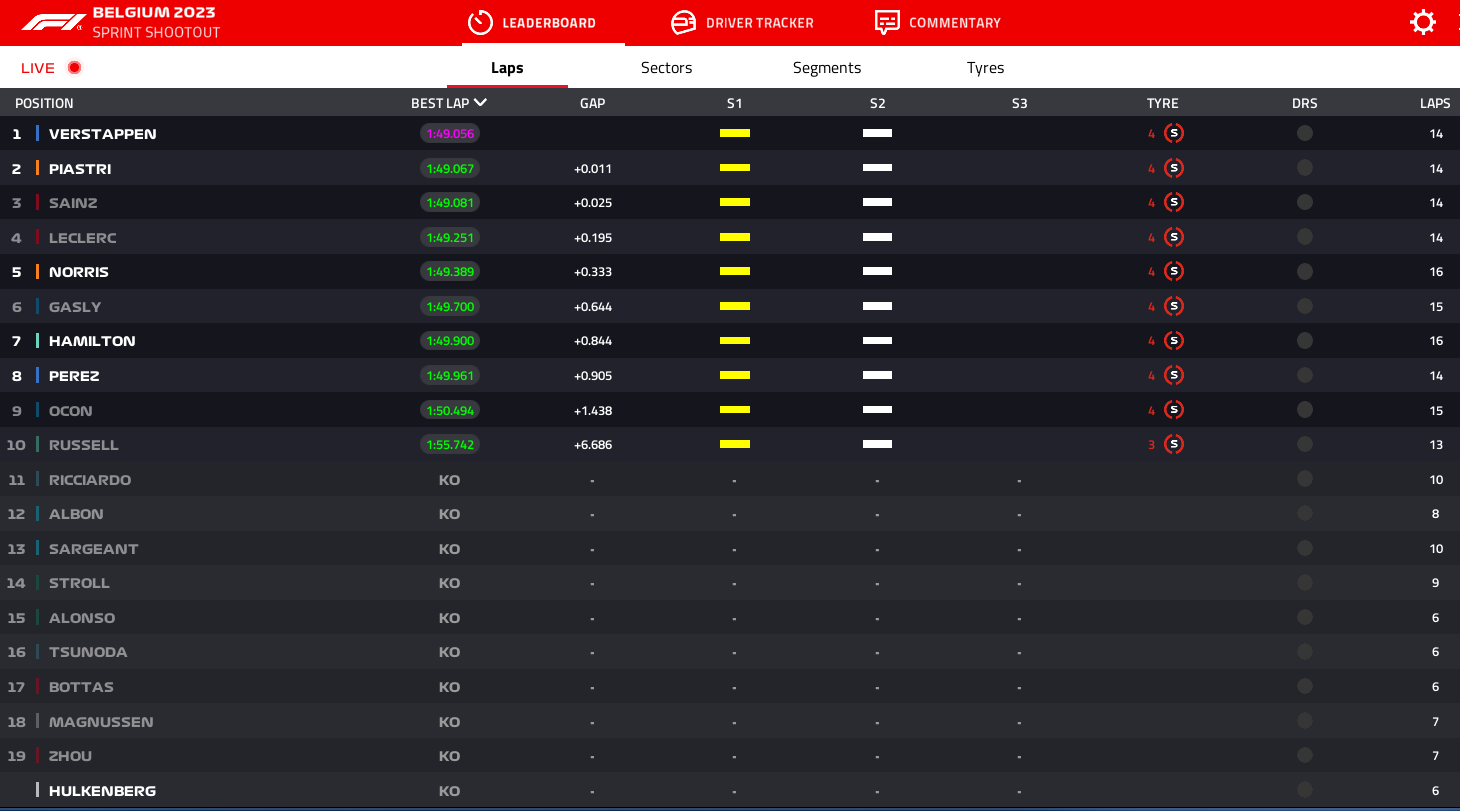Click Verstappen's soft tyre icon
Image resolution: width=1460 pixels, height=811 pixels.
[x=1174, y=133]
